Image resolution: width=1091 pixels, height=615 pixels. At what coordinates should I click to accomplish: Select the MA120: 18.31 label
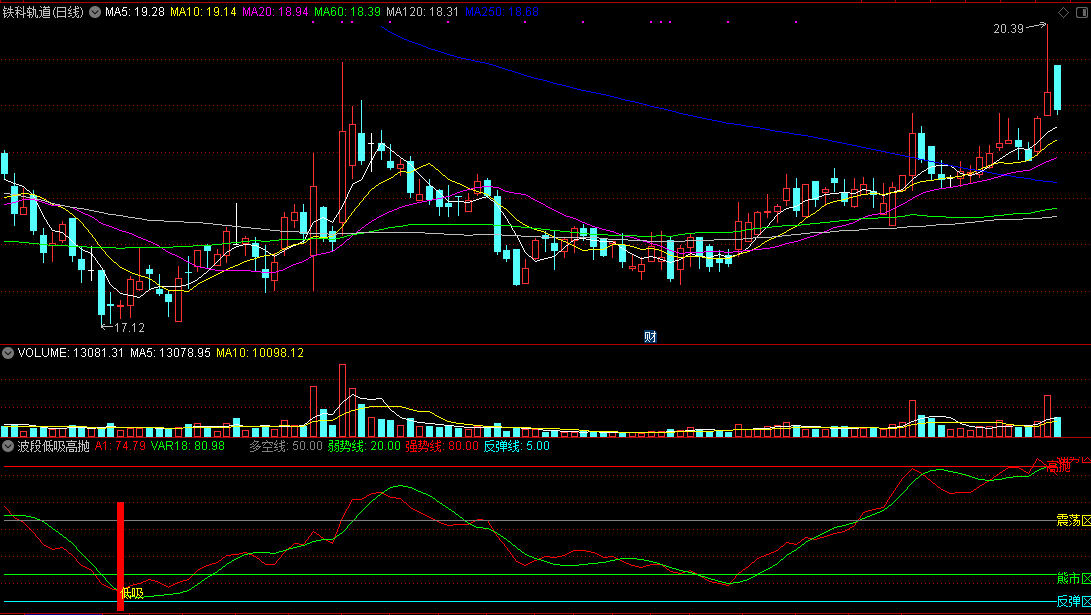422,12
